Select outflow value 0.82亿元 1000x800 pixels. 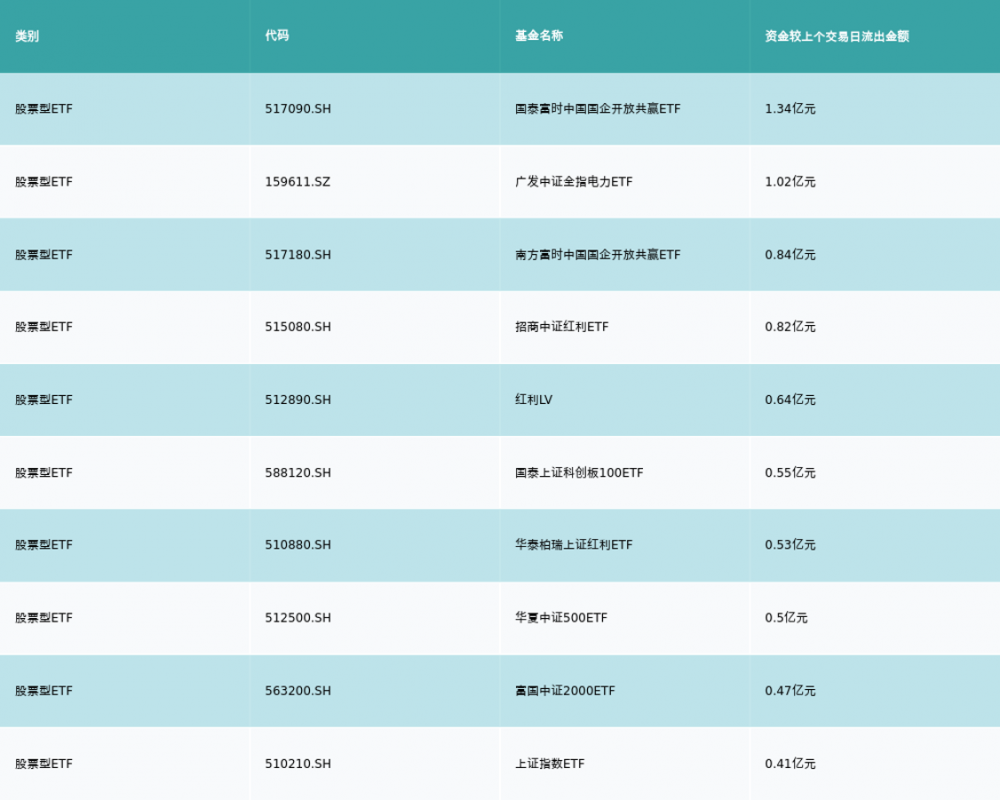790,327
